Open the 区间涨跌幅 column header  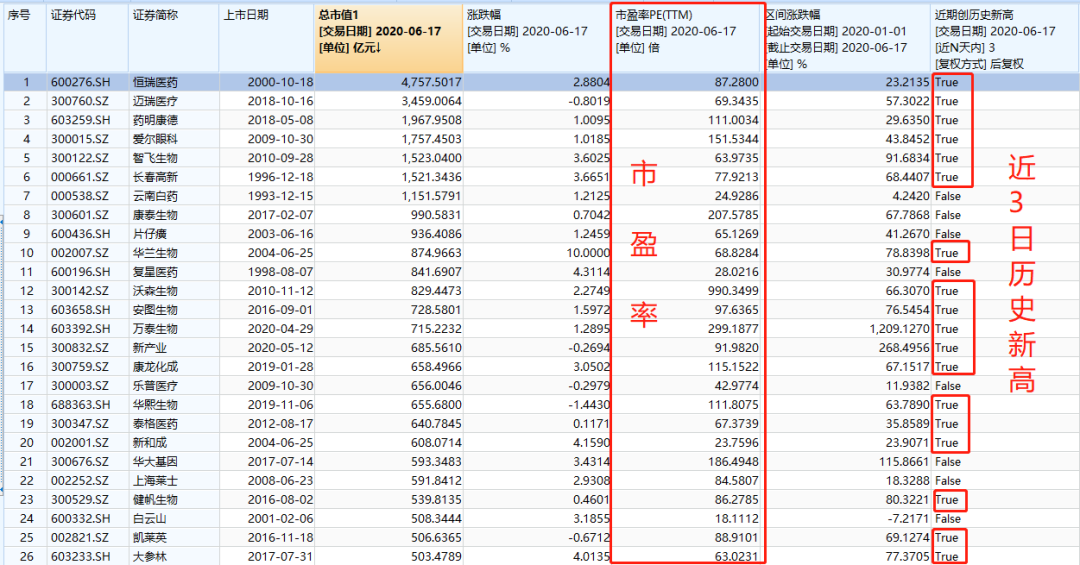pos(848,39)
